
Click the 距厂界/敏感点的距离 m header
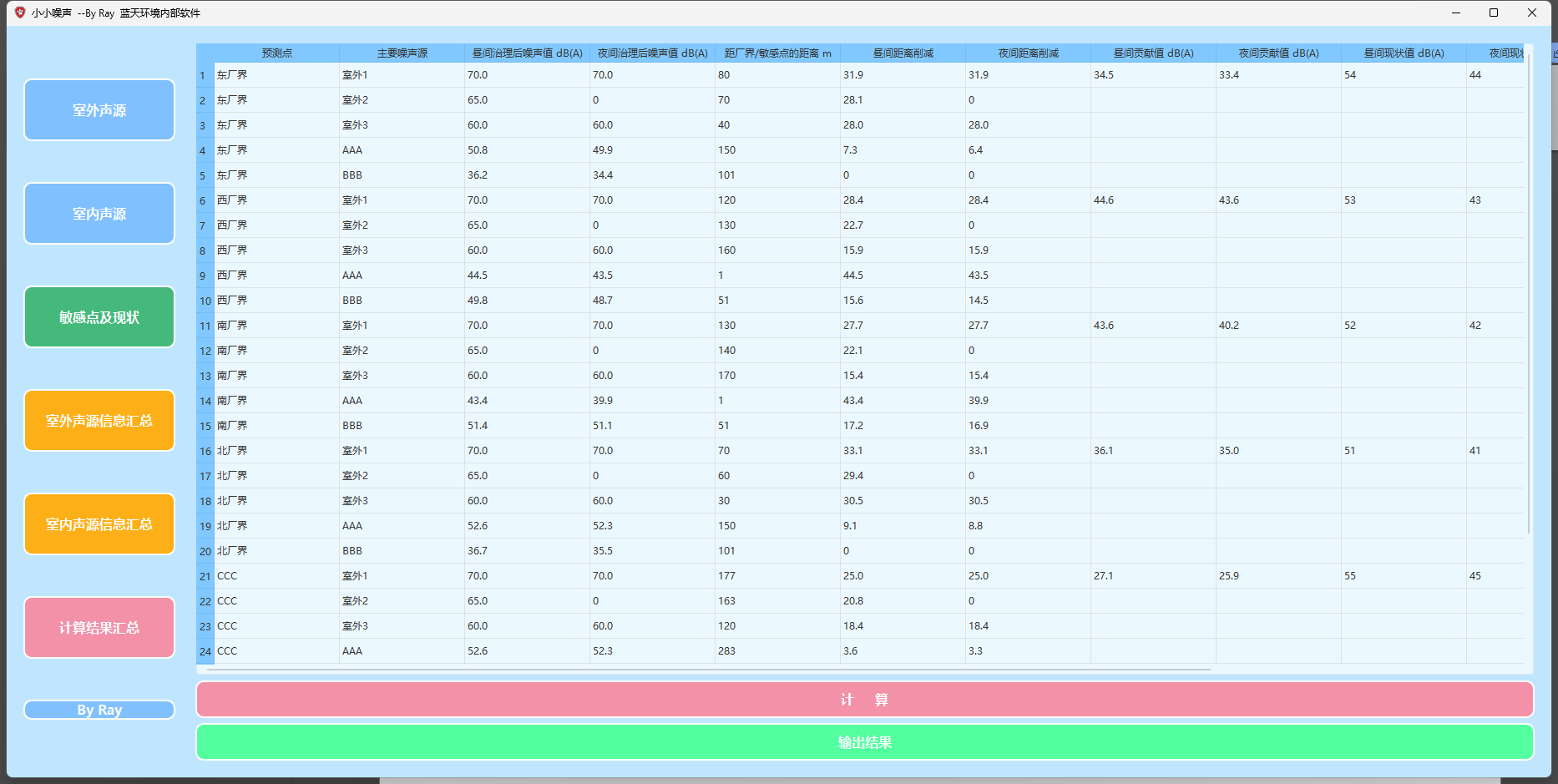pyautogui.click(x=777, y=53)
